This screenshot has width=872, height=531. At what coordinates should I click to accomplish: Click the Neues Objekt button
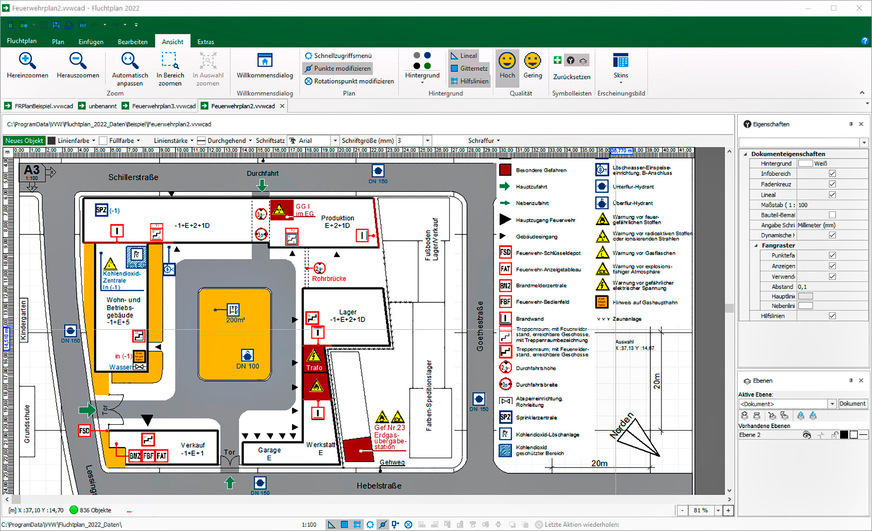25,140
